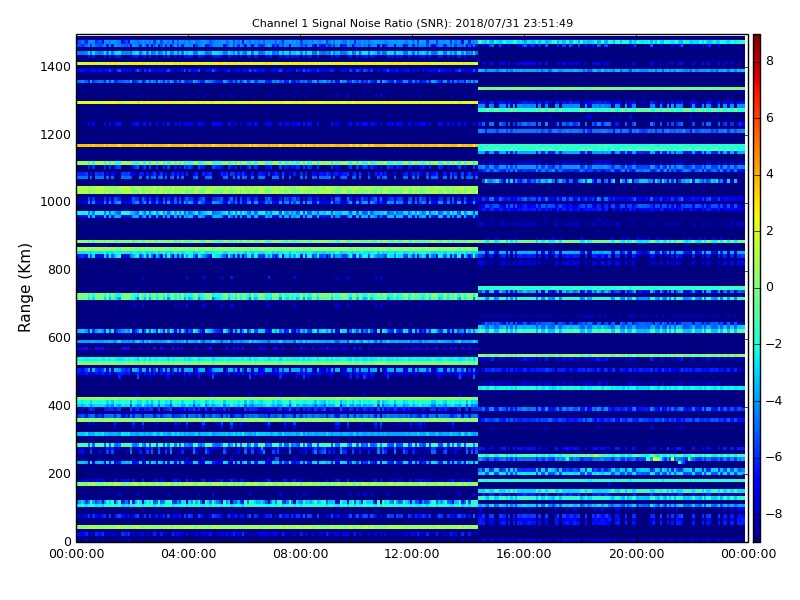The width and height of the screenshot is (800, 600).
Task: Click the 12:00:00 time tick label
Action: (x=412, y=554)
